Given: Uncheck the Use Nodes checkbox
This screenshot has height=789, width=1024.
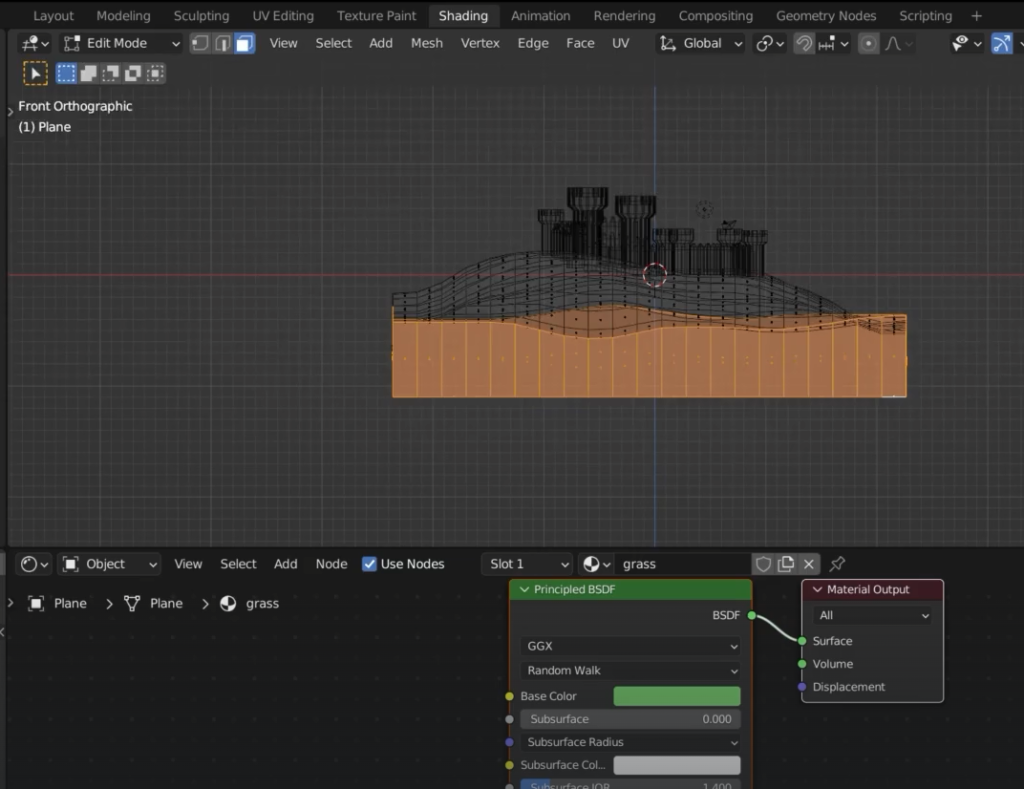Looking at the screenshot, I should pos(370,564).
